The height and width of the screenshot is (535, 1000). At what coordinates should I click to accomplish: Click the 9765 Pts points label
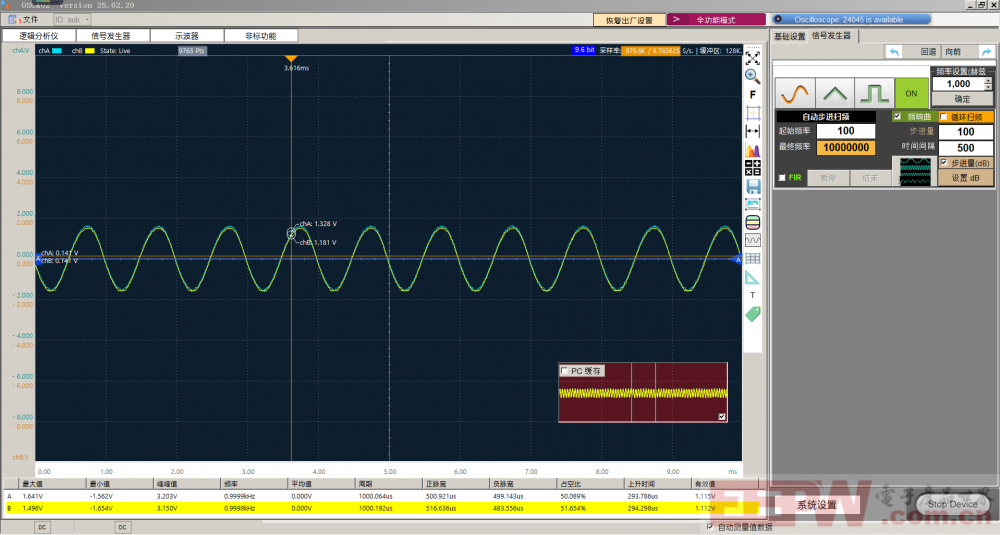point(191,51)
